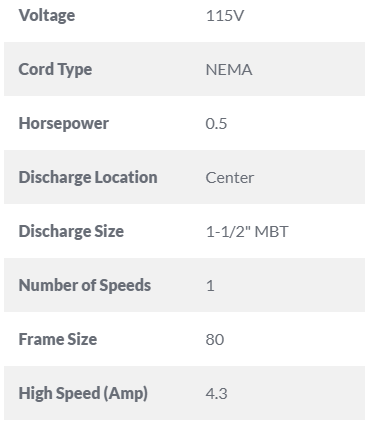The height and width of the screenshot is (421, 367).
Task: Click the word Speeds in Number of Speeds
Action: click(125, 286)
